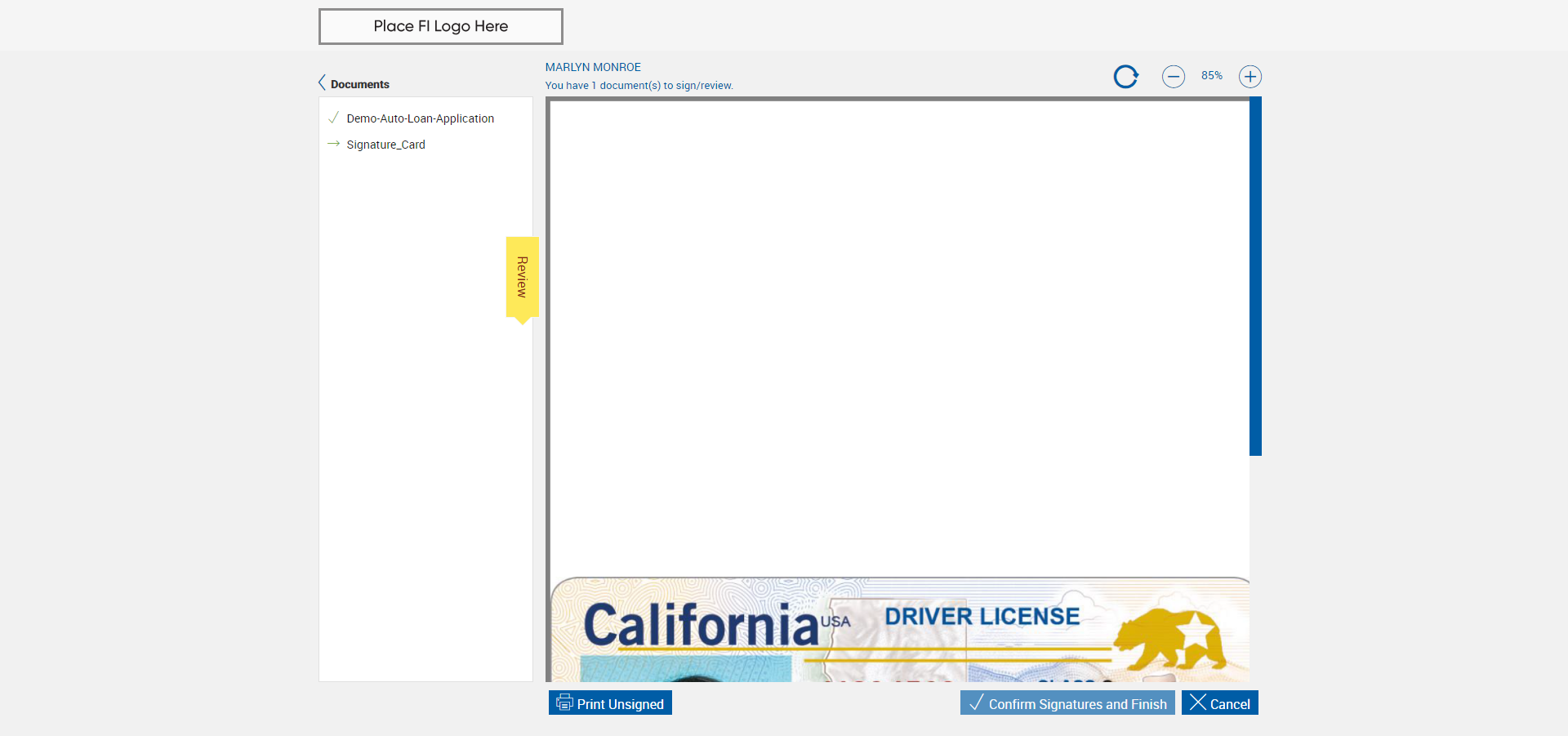Cancel the signing session

pyautogui.click(x=1220, y=703)
